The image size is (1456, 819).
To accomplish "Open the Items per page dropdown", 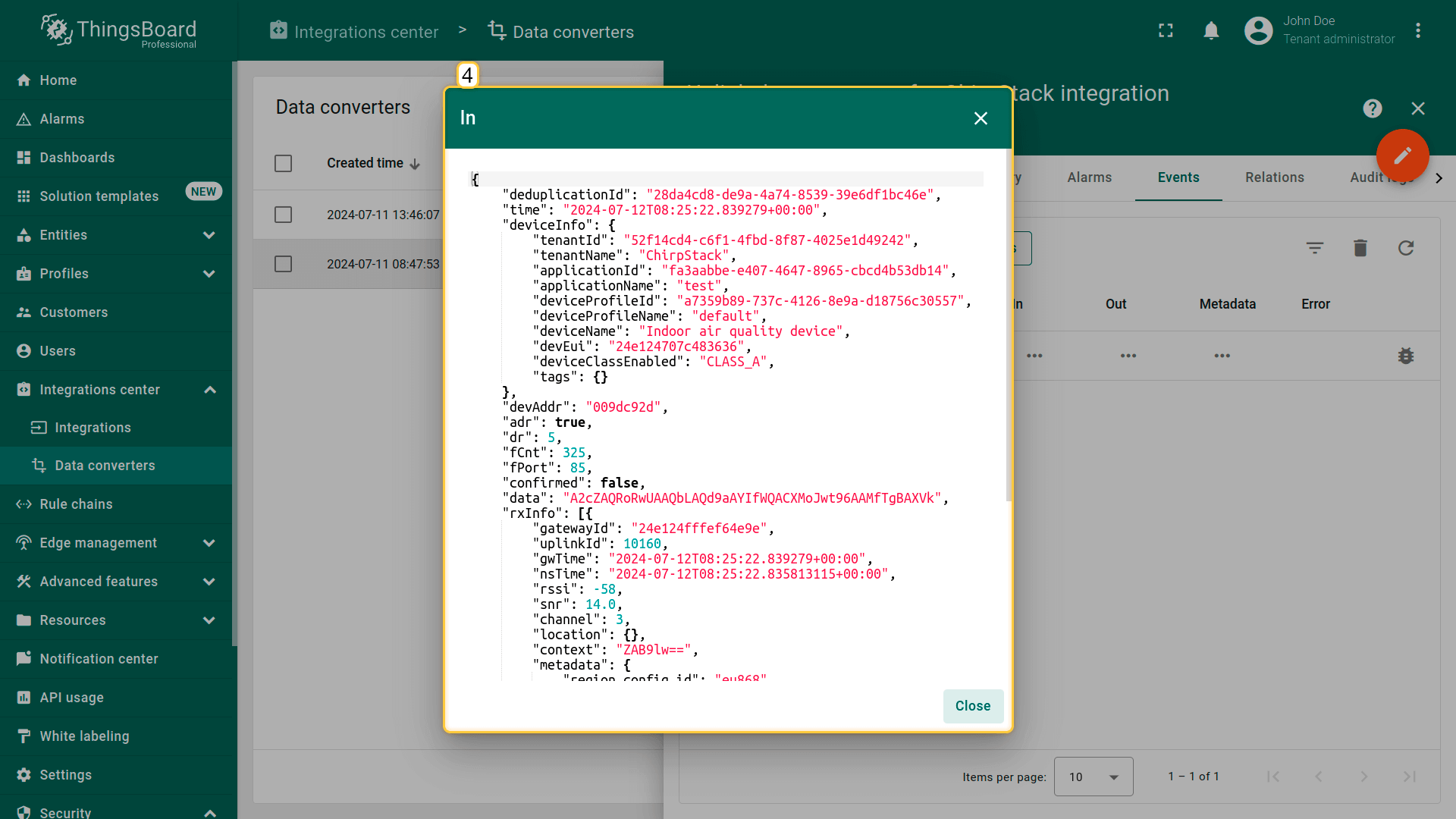I will point(1093,777).
